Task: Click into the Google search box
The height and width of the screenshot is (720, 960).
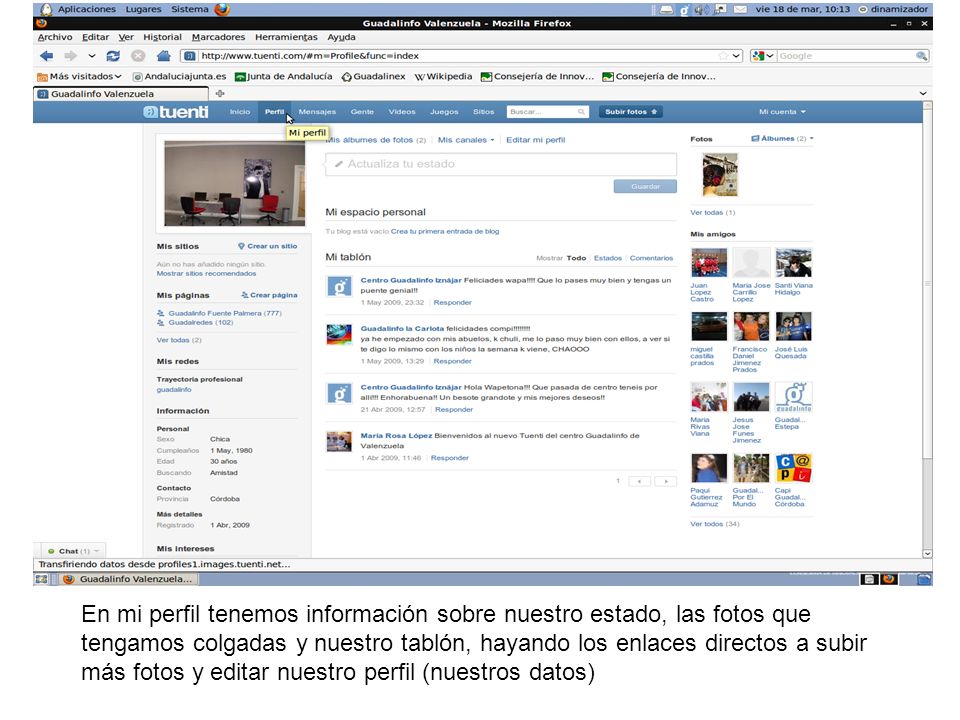Action: [x=846, y=56]
